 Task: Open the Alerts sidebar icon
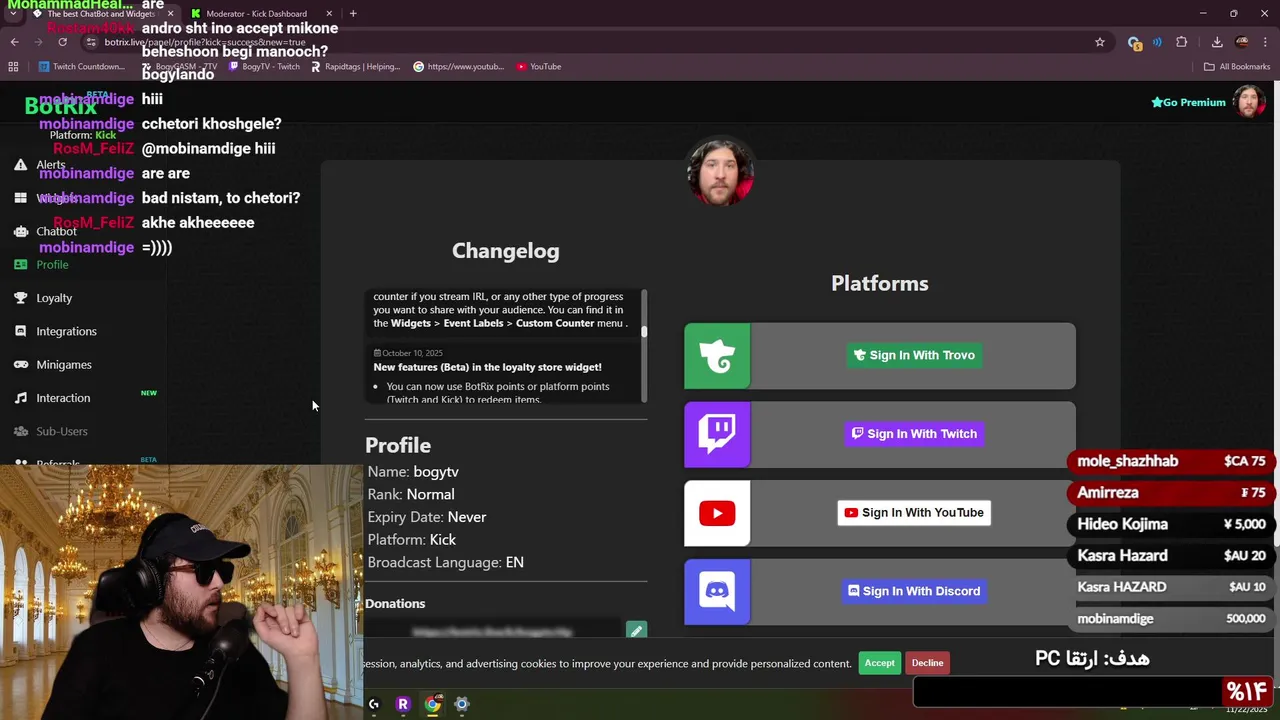coord(20,164)
